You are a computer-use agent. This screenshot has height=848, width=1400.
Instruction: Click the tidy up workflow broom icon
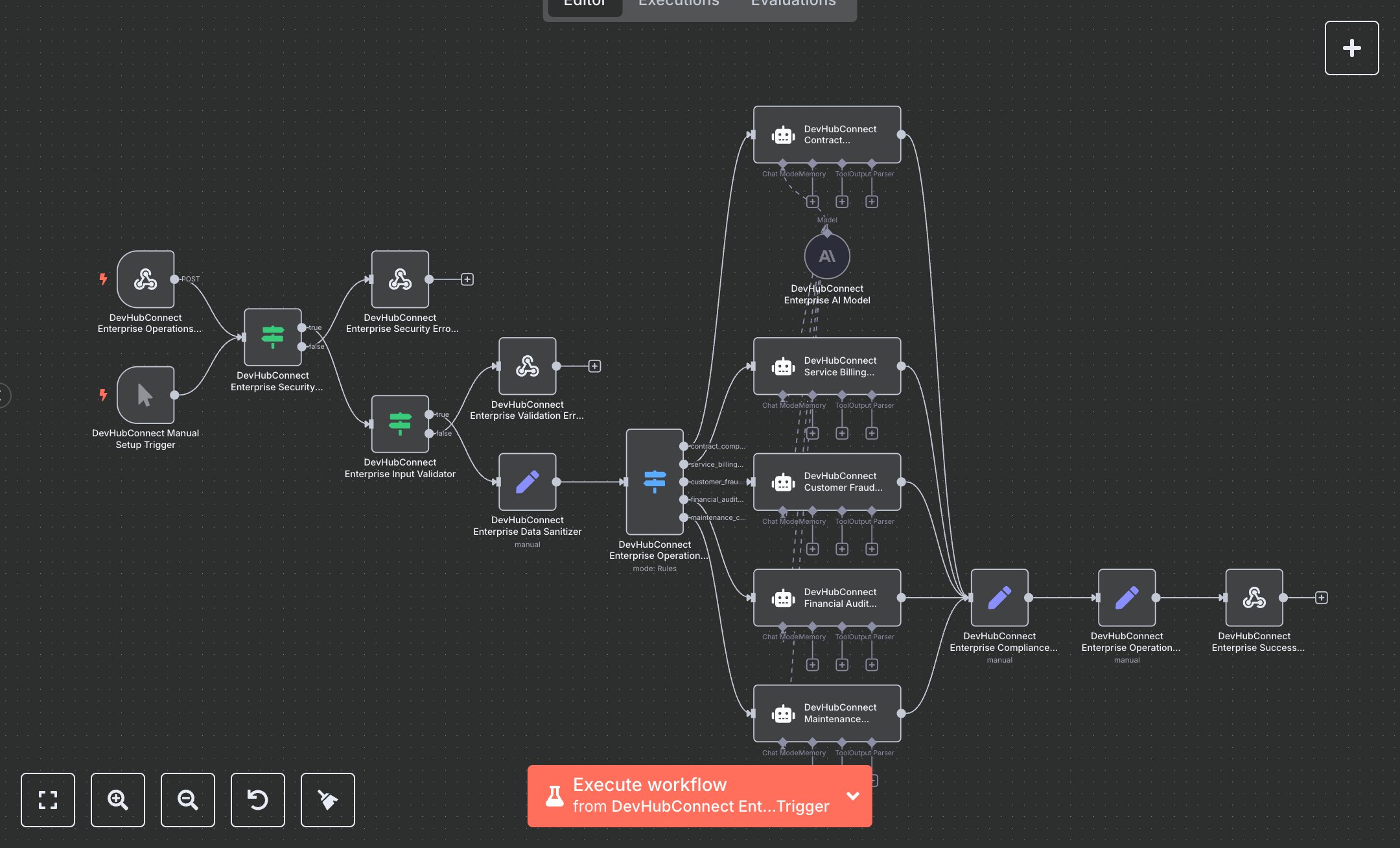(328, 799)
